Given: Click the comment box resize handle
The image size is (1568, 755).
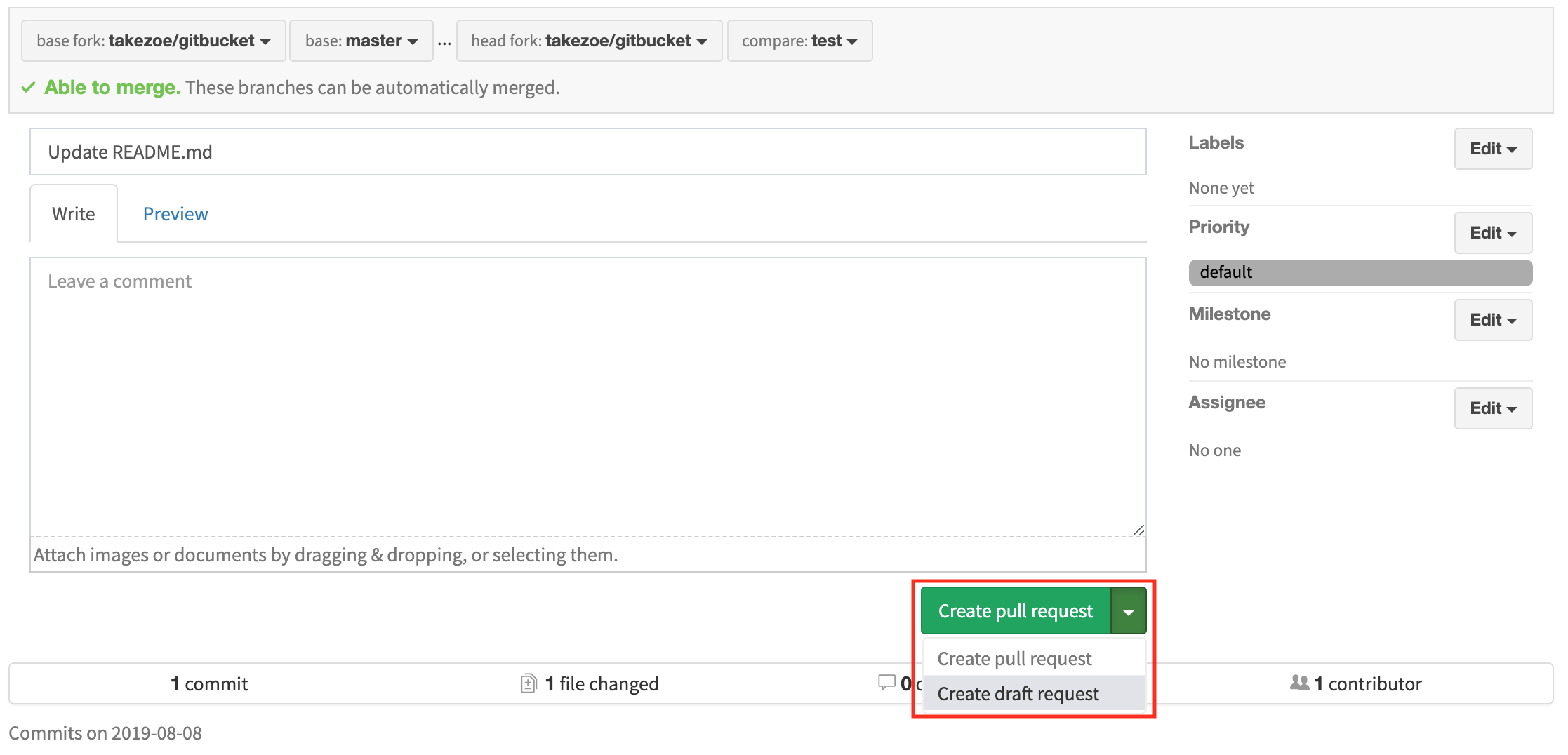Looking at the screenshot, I should (1138, 530).
